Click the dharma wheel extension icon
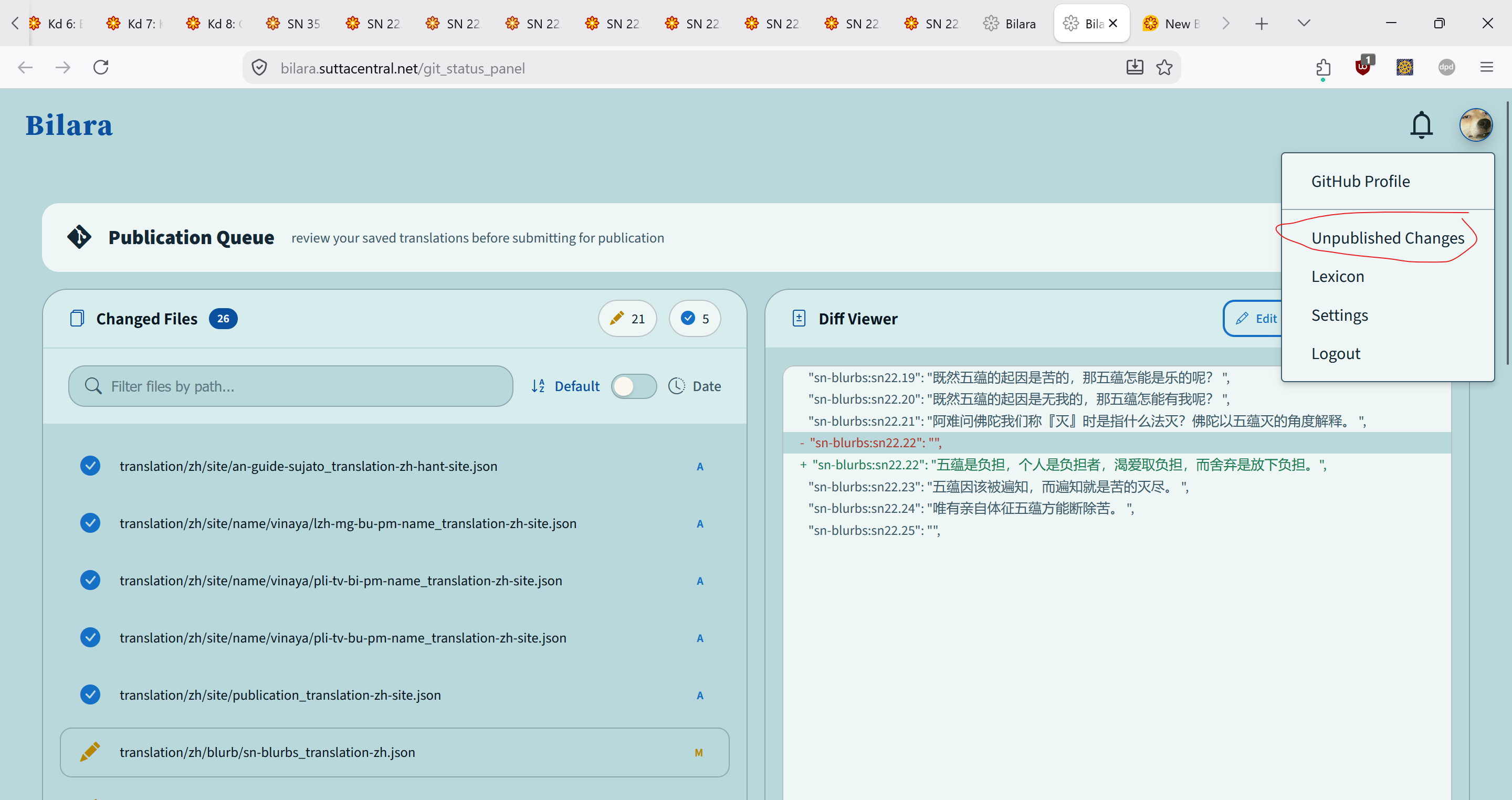Image resolution: width=1512 pixels, height=800 pixels. [1404, 68]
